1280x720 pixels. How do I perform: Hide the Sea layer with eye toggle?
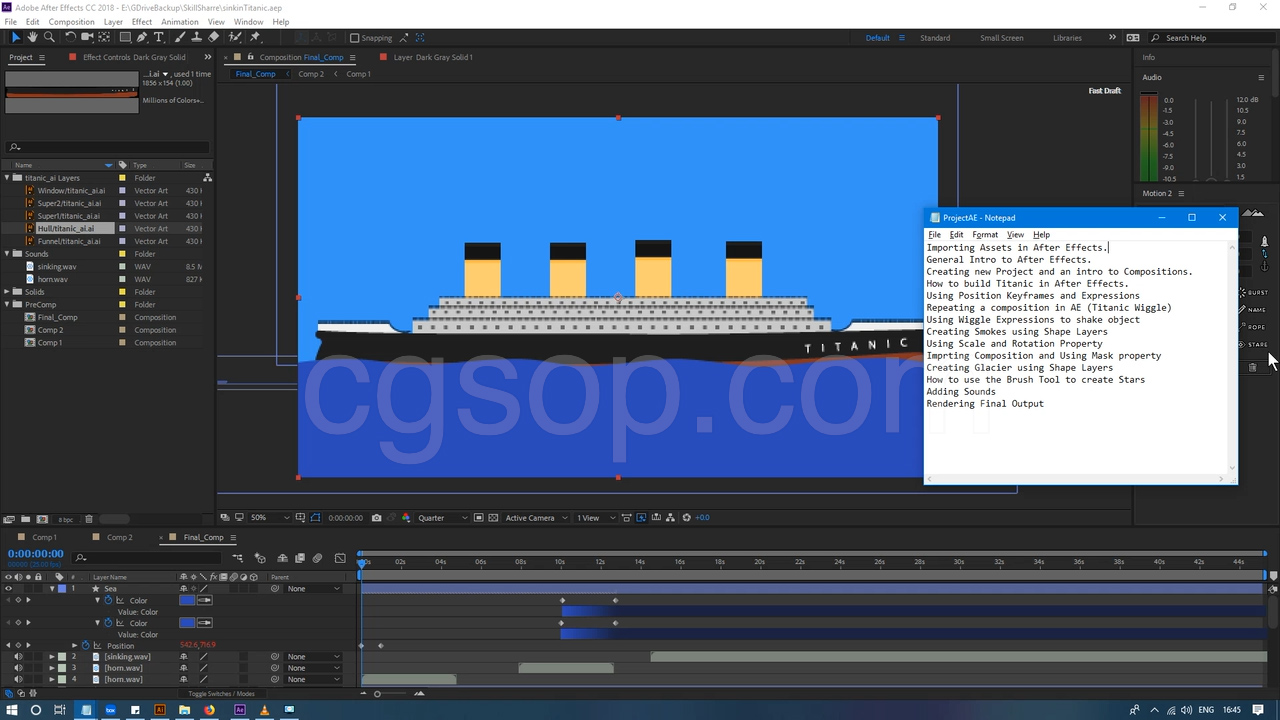click(8, 589)
